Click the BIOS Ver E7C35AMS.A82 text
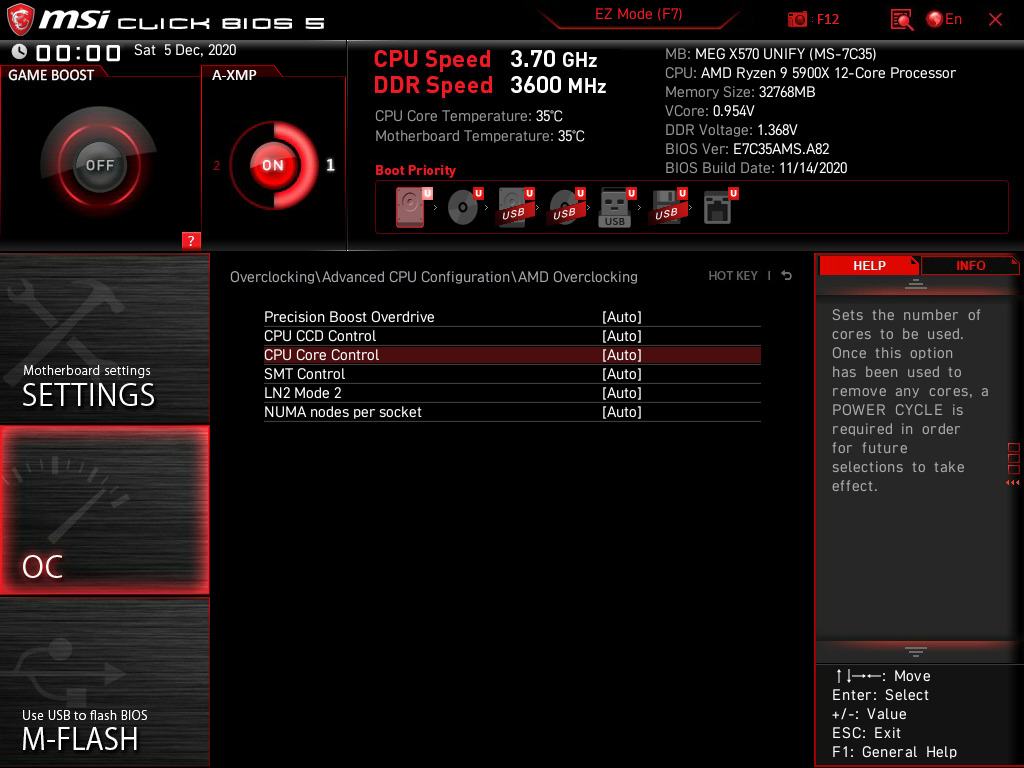 pyautogui.click(x=747, y=149)
